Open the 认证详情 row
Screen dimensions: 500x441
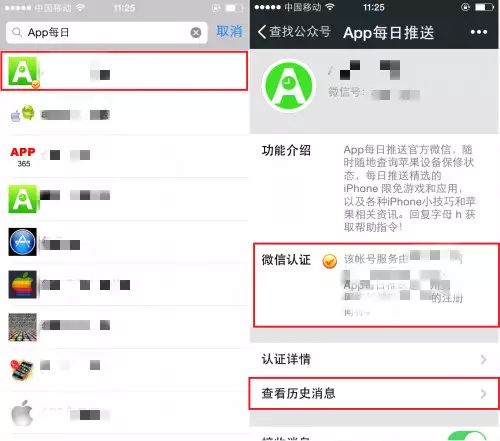click(374, 359)
